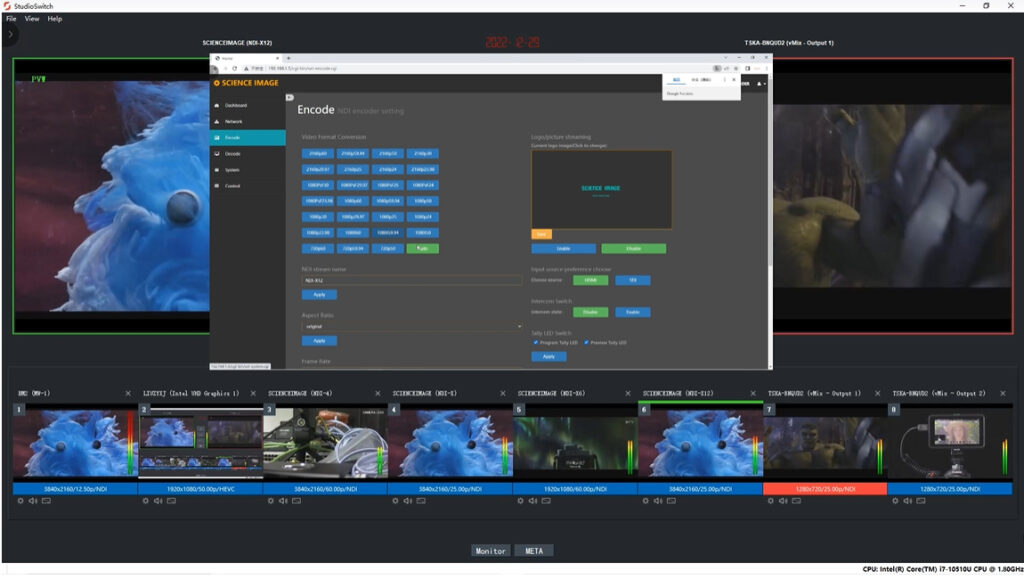Open settings gear for source 2

(146, 501)
